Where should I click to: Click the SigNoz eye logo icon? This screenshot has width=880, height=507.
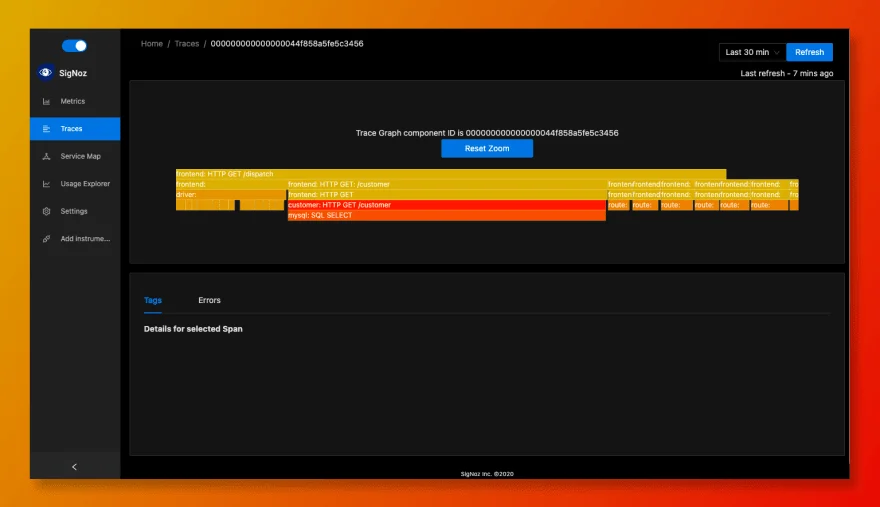pyautogui.click(x=45, y=72)
